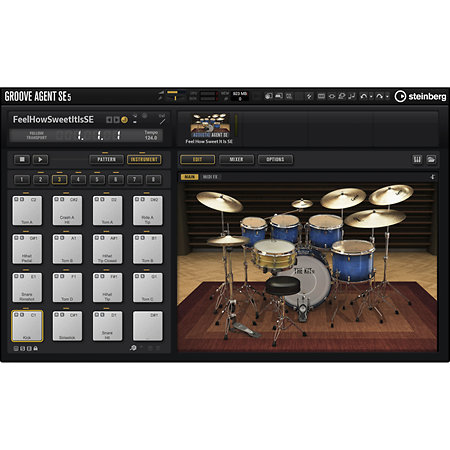Toggle solo on the C1 Kick pad
Viewport: 450px width, 450px height.
click(22, 315)
